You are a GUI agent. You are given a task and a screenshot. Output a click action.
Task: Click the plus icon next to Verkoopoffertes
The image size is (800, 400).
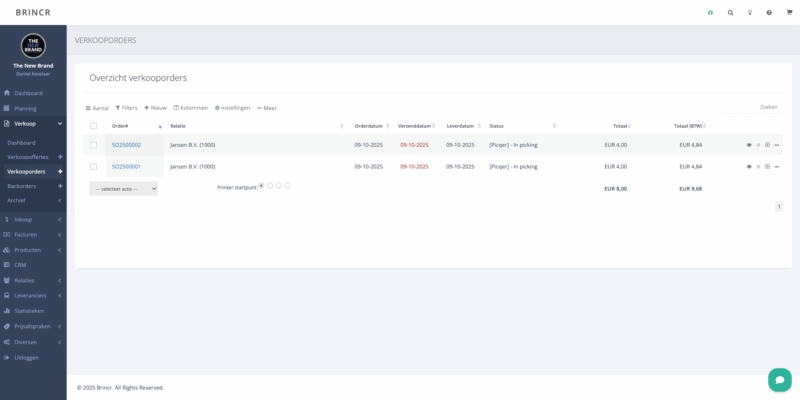coord(60,157)
